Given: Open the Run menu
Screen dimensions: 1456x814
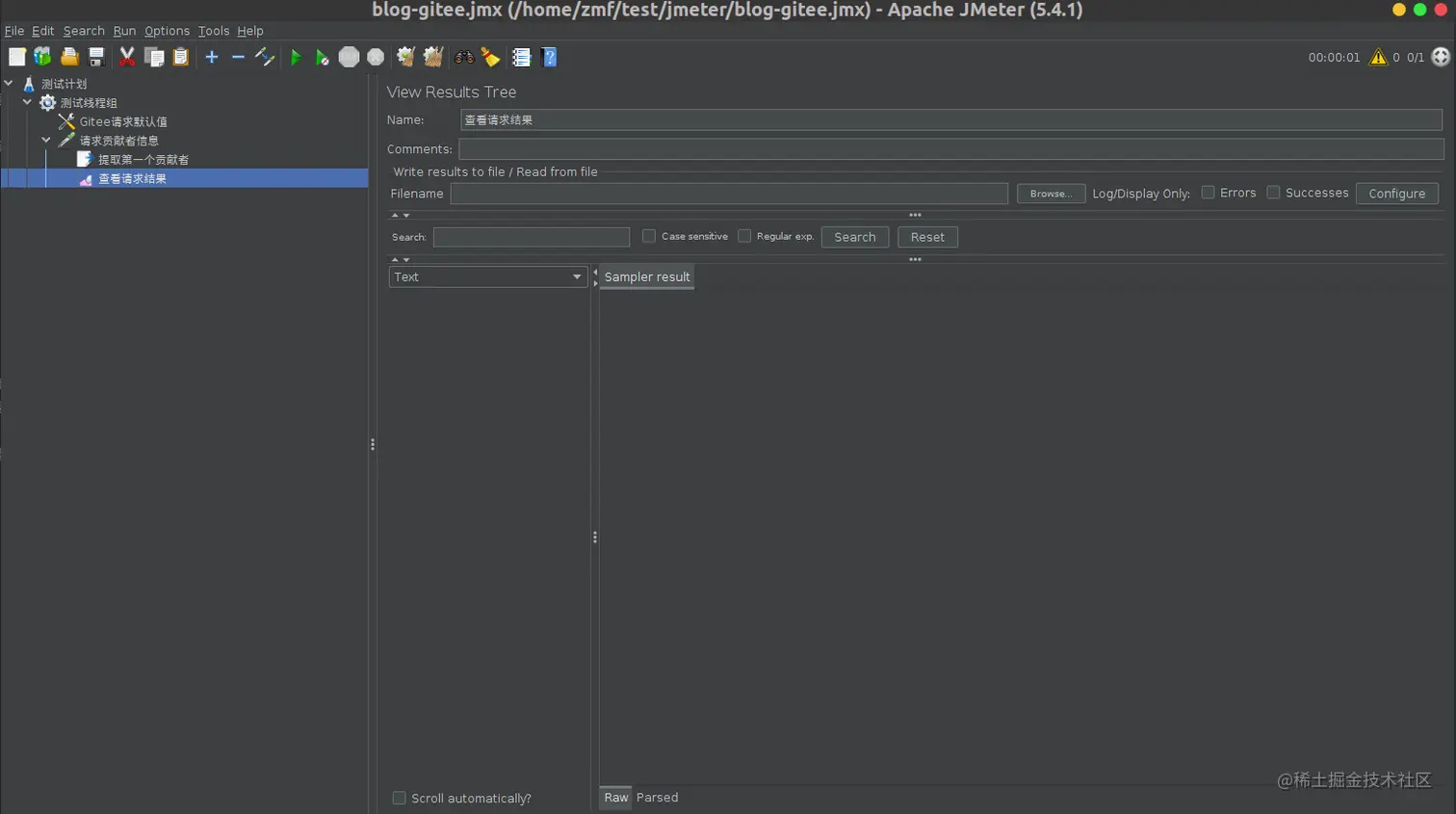Looking at the screenshot, I should 124,31.
